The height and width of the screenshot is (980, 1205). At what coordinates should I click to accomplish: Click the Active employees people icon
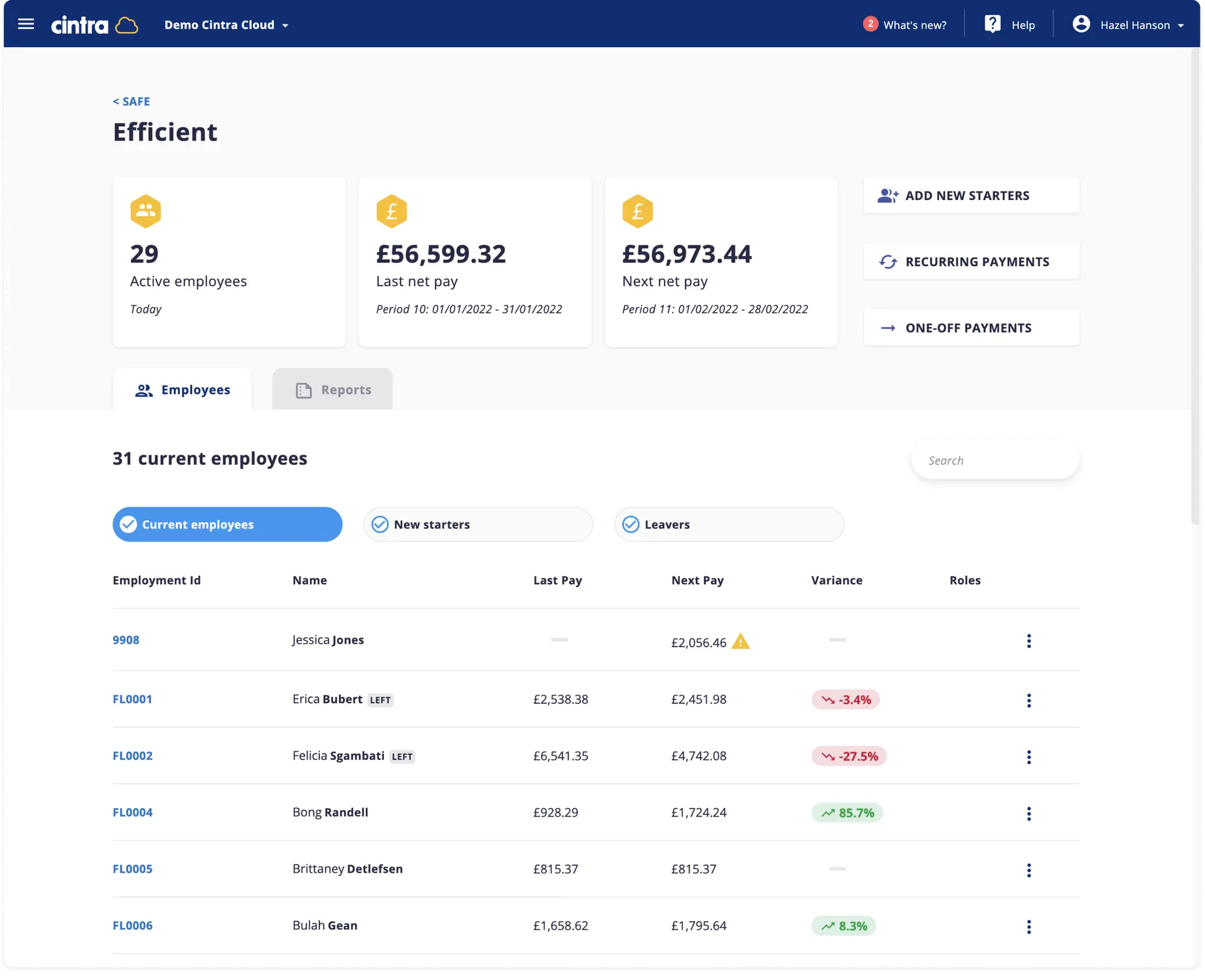click(x=146, y=211)
